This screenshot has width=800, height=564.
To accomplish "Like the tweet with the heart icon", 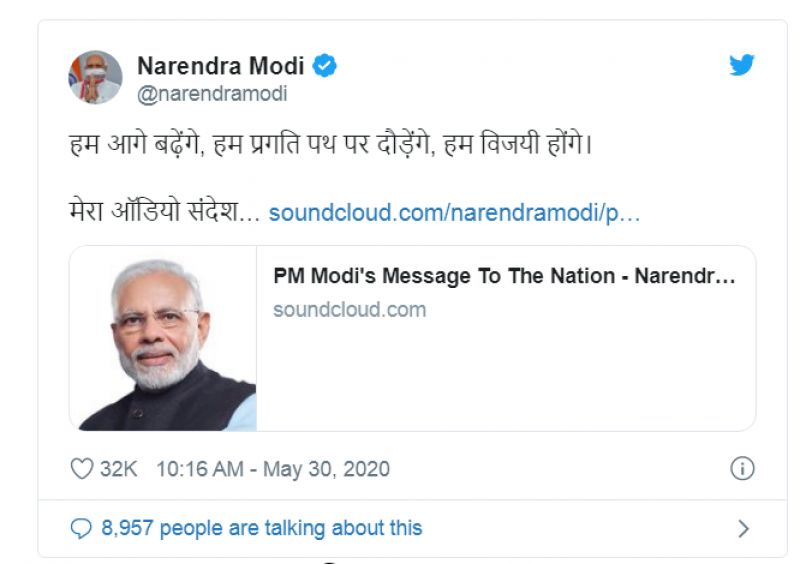I will pos(81,468).
